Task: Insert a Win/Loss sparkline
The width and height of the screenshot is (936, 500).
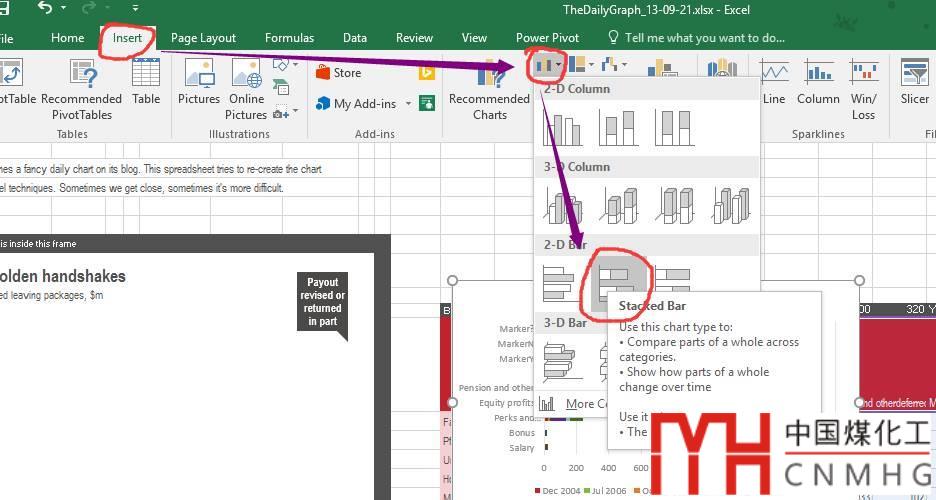Action: 863,89
